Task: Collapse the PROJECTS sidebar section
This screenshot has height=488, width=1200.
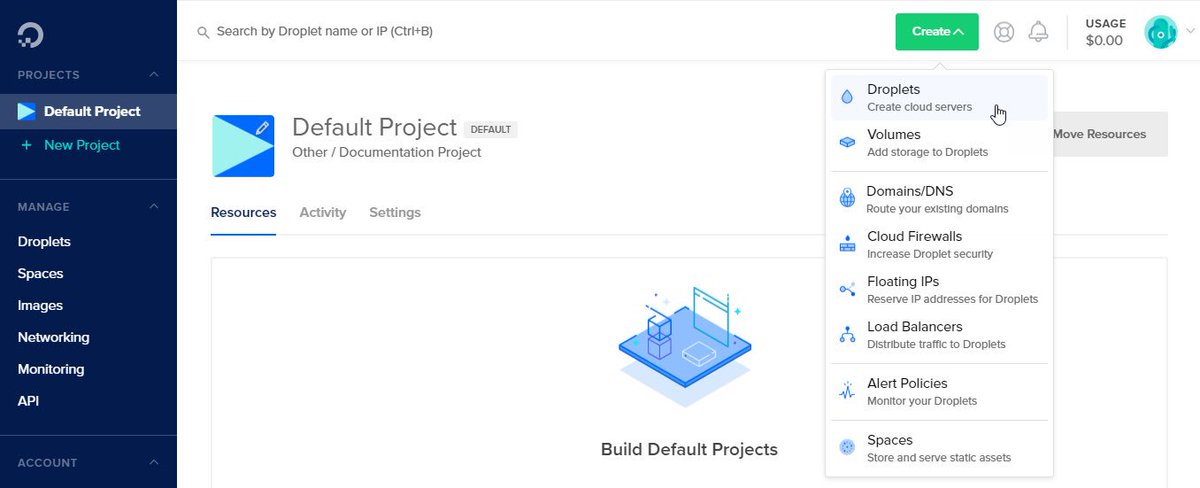Action: 153,75
